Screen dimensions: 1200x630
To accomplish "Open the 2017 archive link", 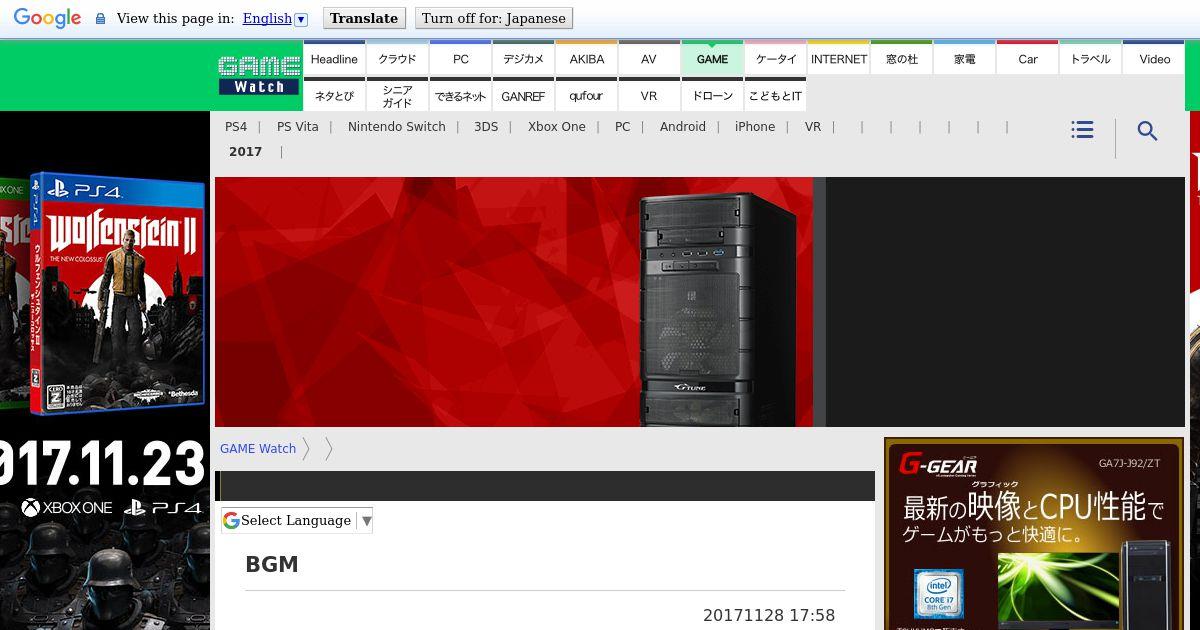I will coord(245,152).
